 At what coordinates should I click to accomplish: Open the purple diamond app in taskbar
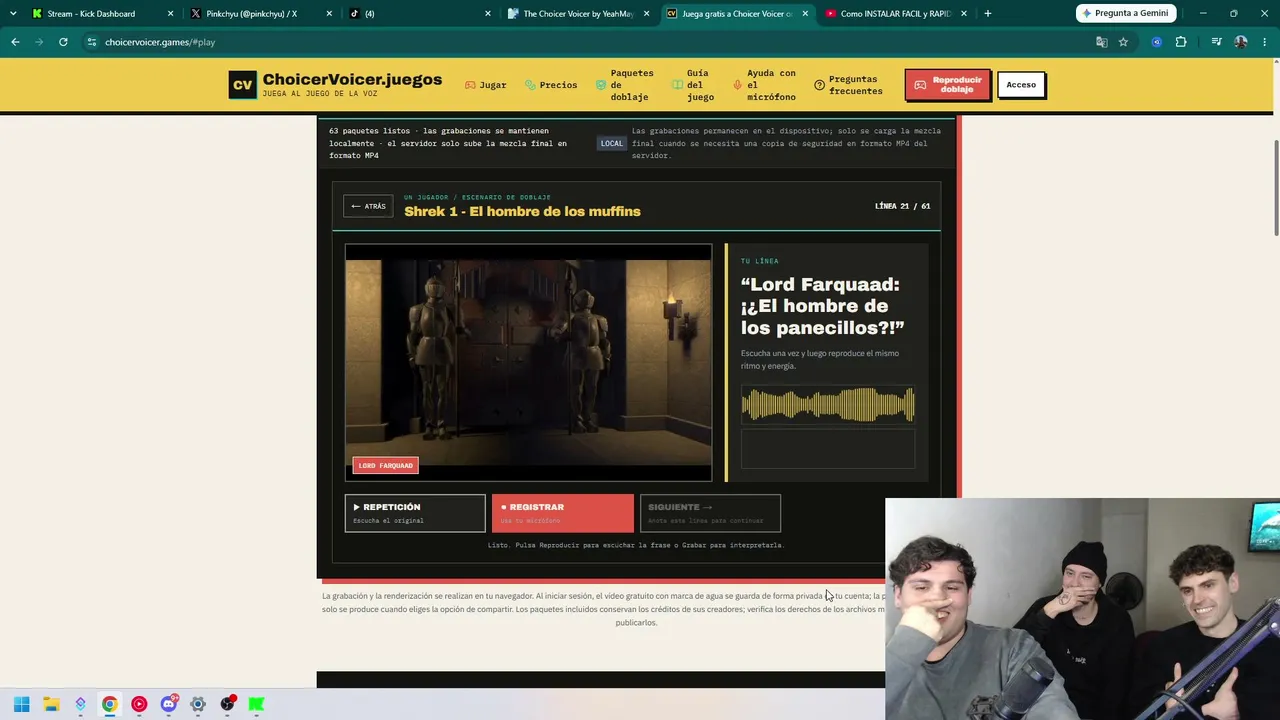tap(80, 704)
